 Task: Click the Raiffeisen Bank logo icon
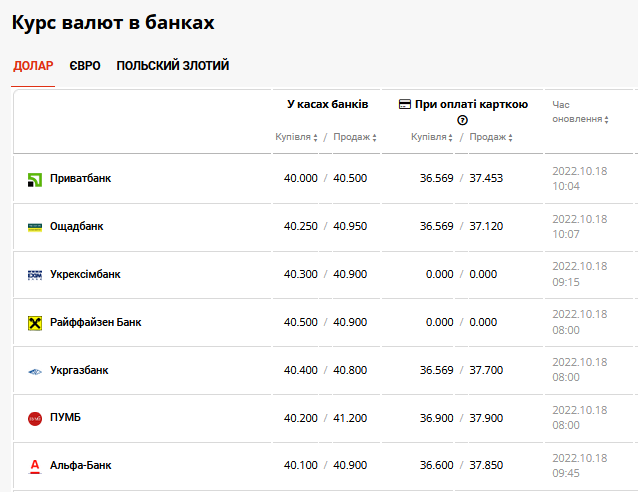[x=35, y=323]
